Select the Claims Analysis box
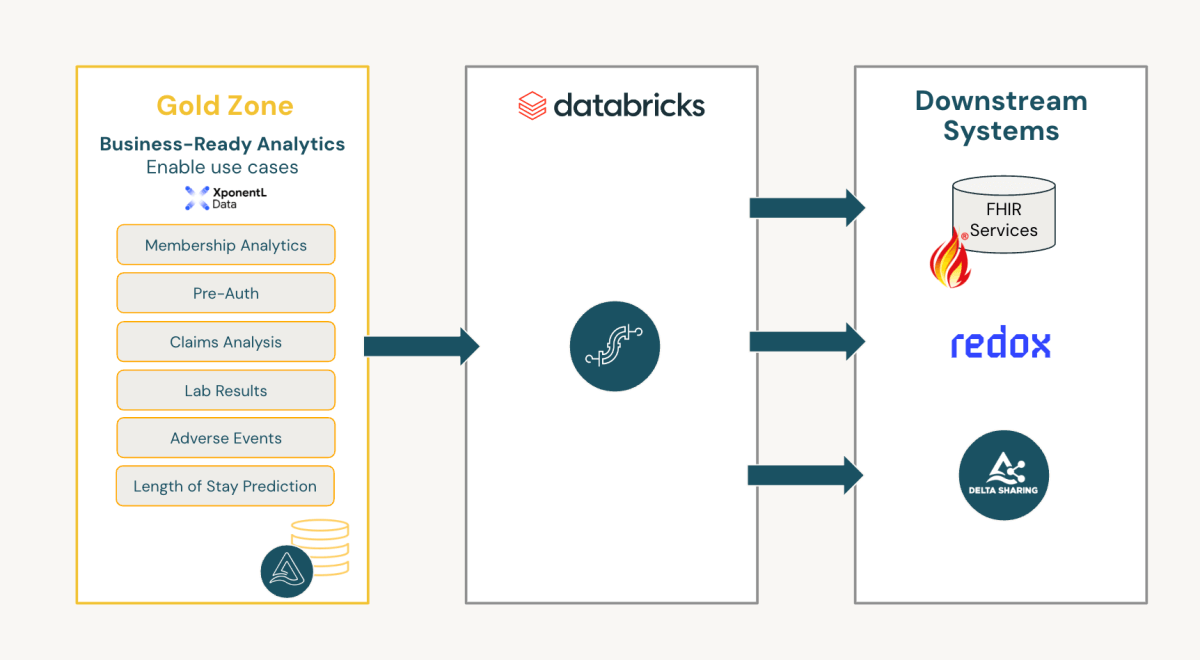The image size is (1200, 660). click(x=226, y=342)
